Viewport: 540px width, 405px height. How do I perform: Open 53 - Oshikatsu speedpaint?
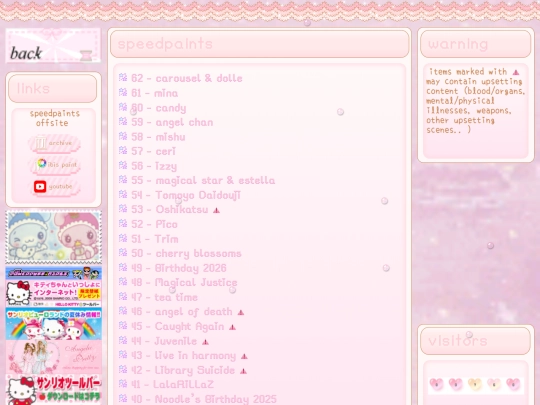[x=170, y=210]
